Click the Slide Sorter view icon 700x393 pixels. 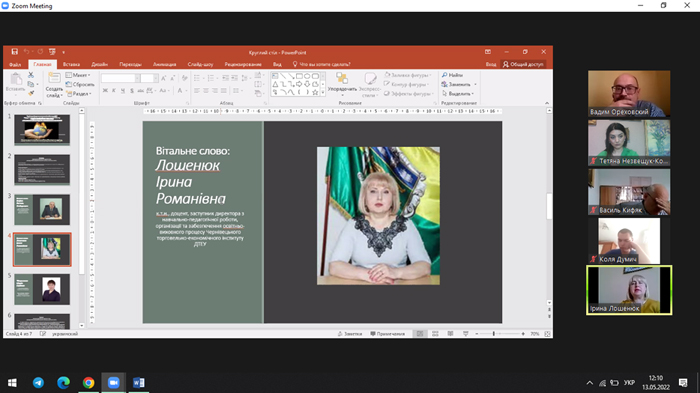[435, 334]
